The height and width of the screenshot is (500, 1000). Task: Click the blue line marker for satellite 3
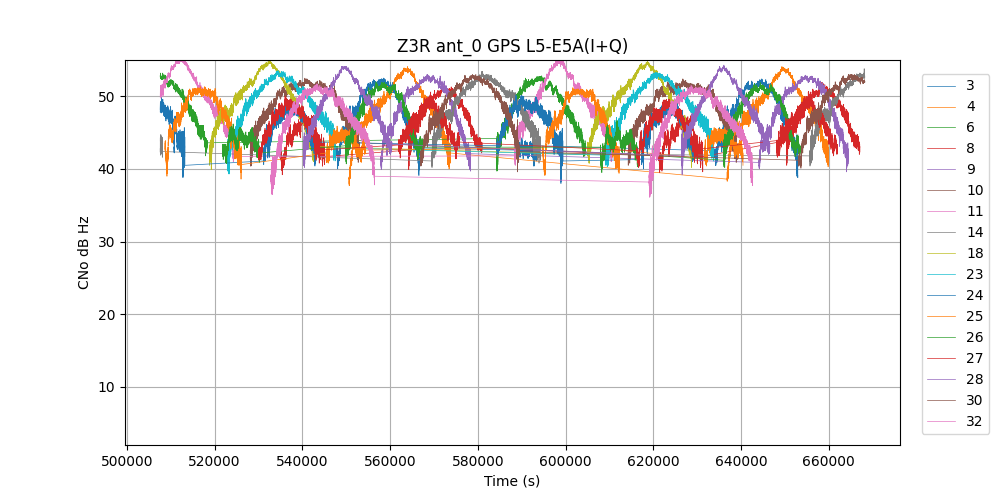tap(941, 86)
